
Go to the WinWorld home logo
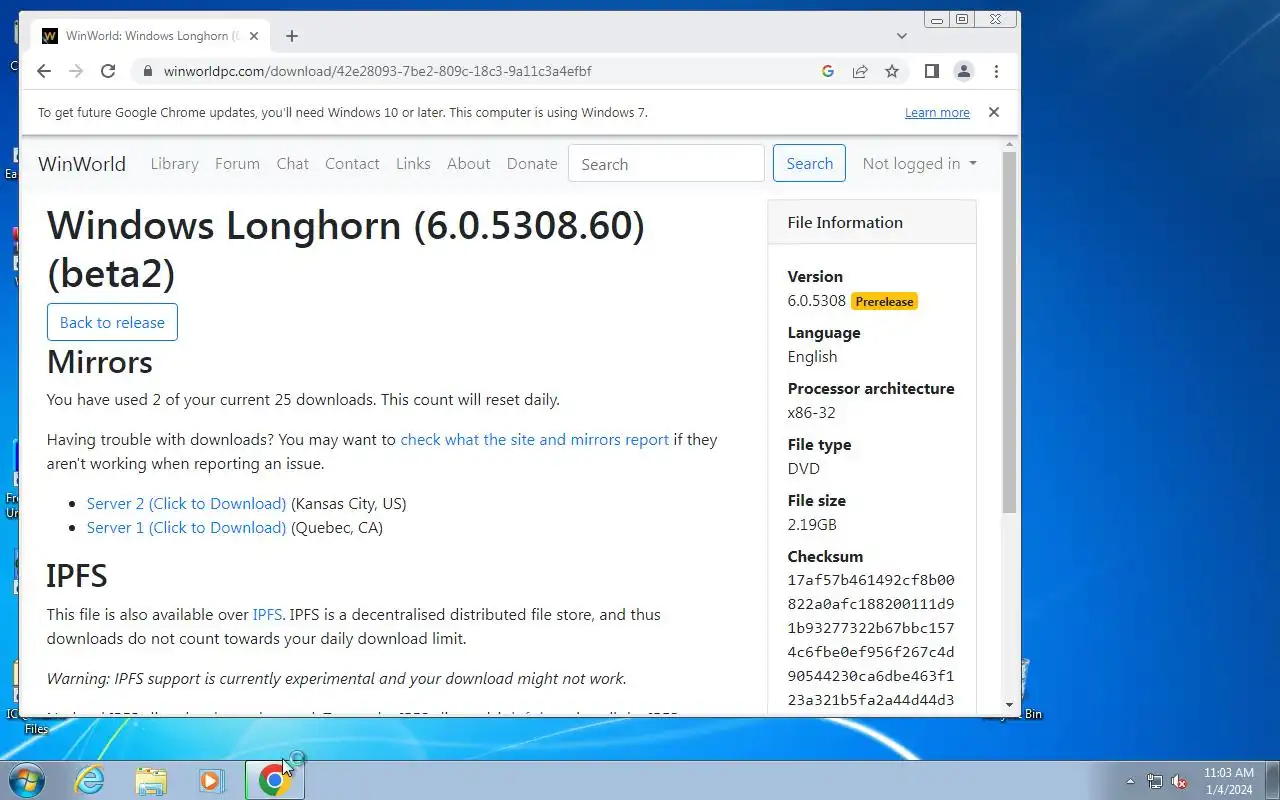(82, 164)
